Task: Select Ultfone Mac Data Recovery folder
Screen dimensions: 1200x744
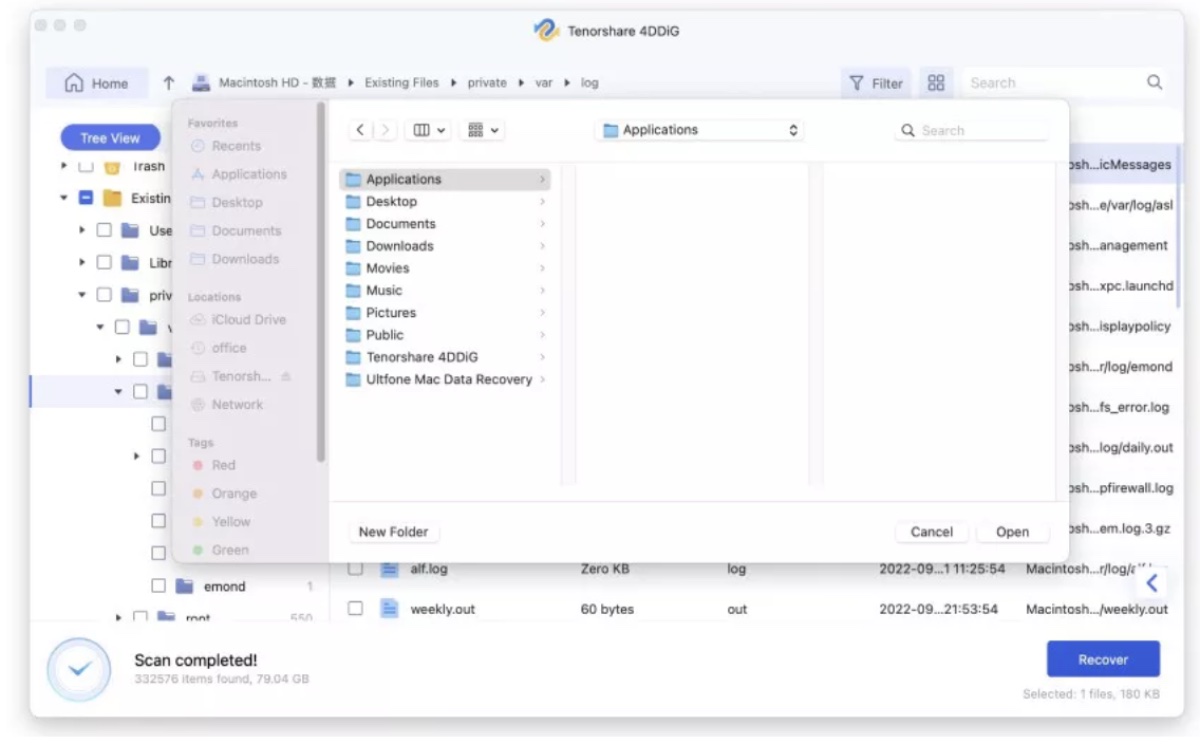Action: tap(445, 379)
